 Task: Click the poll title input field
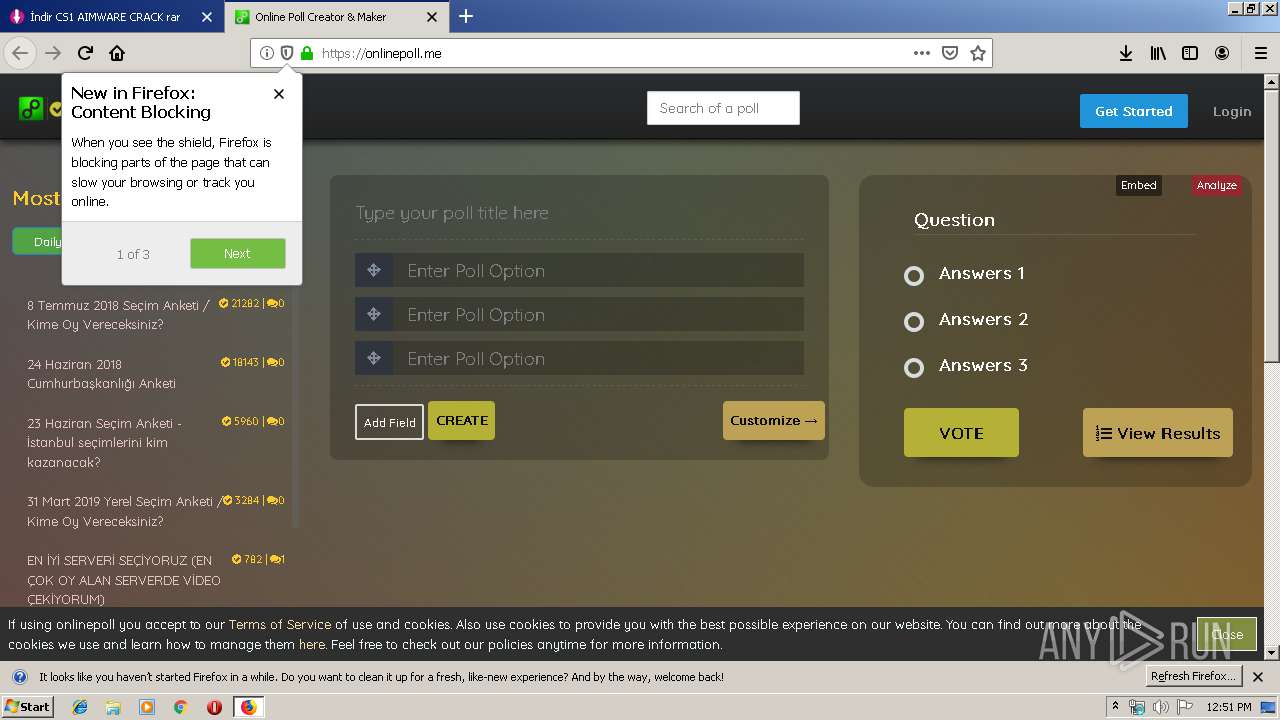[579, 213]
